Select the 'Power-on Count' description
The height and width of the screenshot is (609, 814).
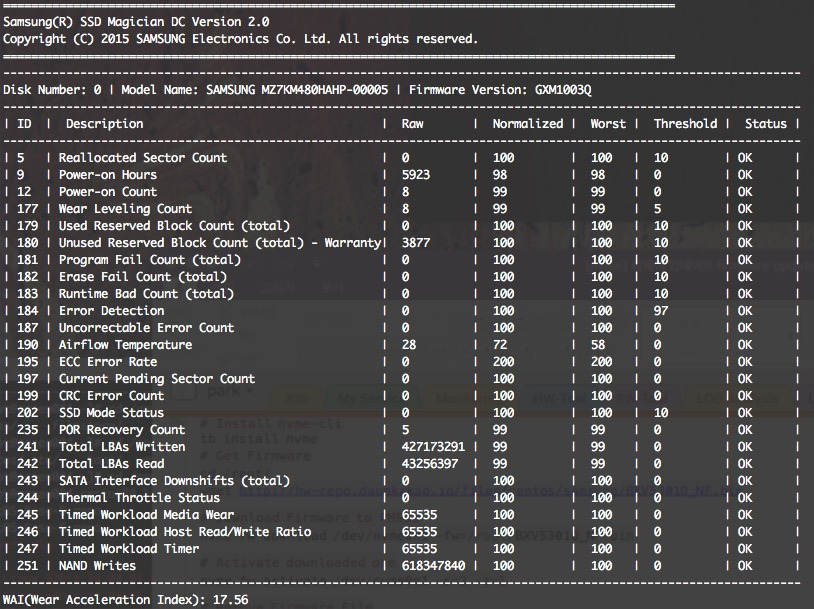[x=107, y=192]
